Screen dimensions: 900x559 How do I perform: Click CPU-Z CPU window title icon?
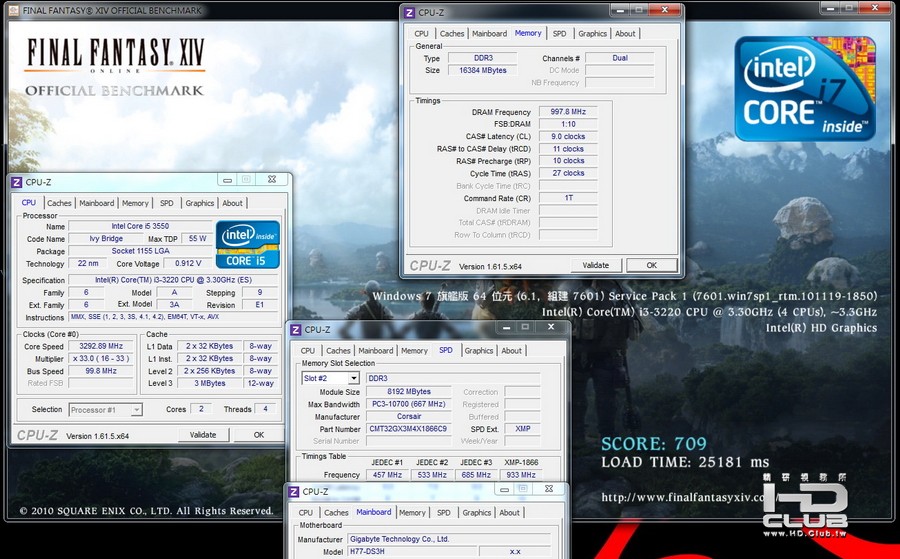pos(17,182)
